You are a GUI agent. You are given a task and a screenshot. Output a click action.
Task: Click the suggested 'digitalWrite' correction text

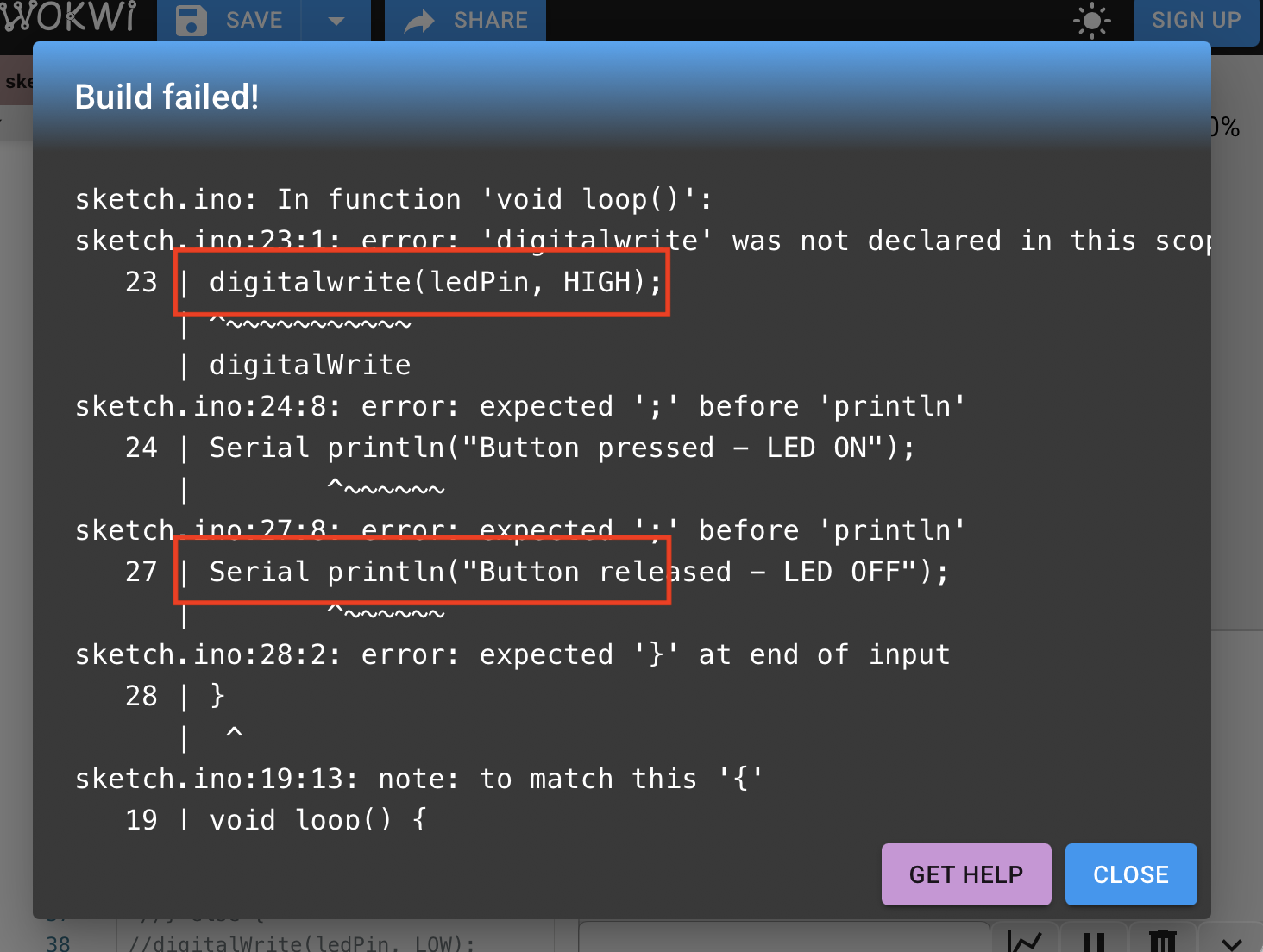(x=310, y=365)
